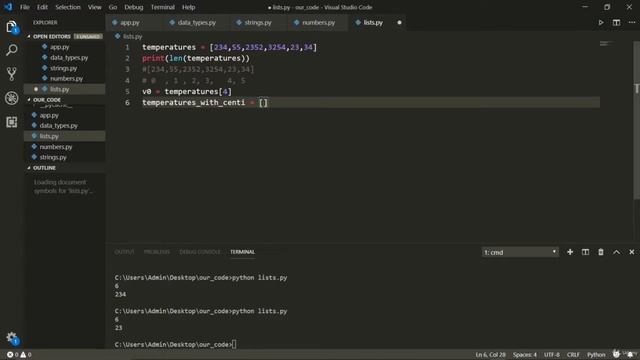This screenshot has width=640, height=360.
Task: Kill terminal with trash icon
Action: 601,252
